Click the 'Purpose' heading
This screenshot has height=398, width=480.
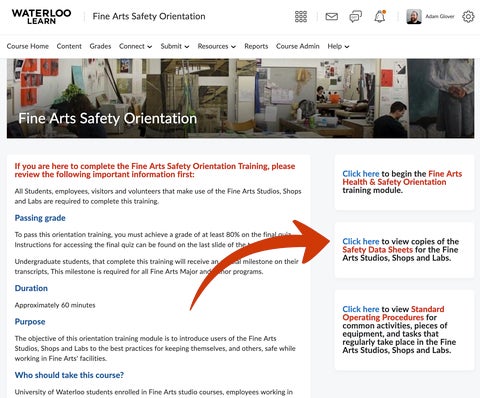(30, 322)
